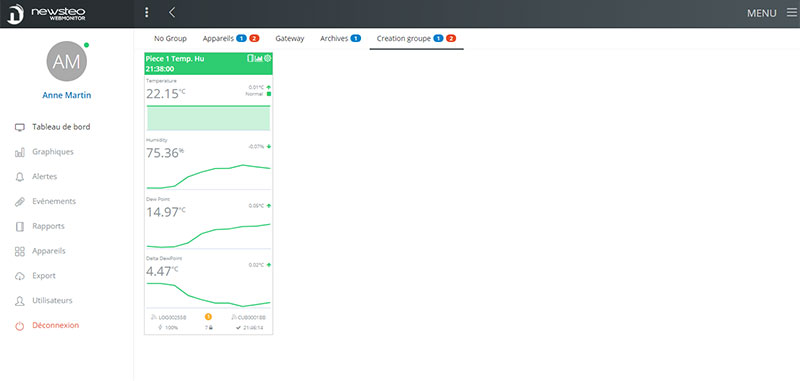Screen dimensions: 800x381
Task: Click the Newsteo Webmonitor logo
Action: [46, 14]
